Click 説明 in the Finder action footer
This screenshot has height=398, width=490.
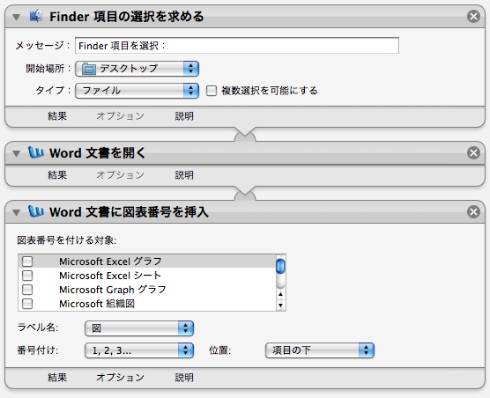pos(184,116)
